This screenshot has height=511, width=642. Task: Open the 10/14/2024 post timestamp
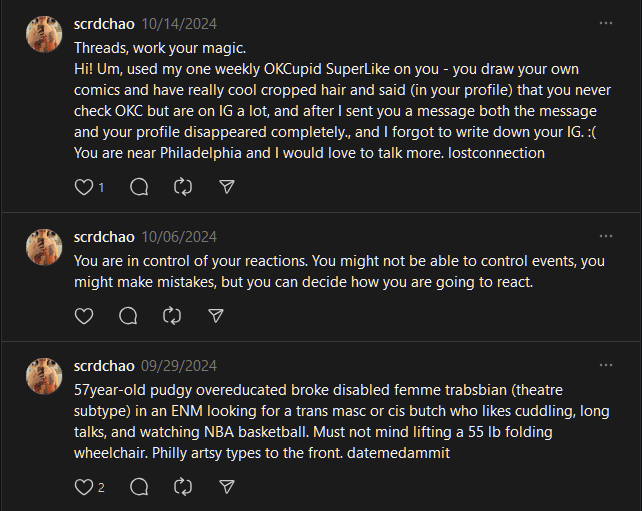[x=179, y=23]
